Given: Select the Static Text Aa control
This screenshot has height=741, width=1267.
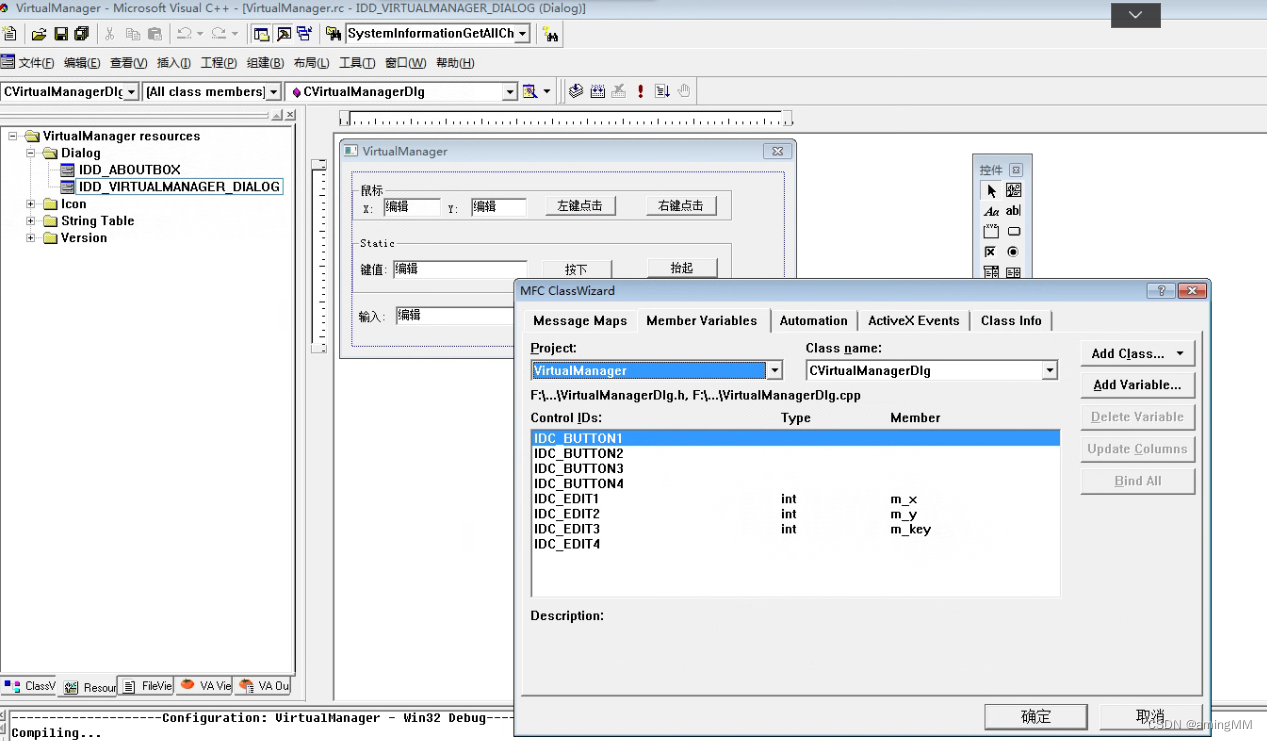Looking at the screenshot, I should pyautogui.click(x=991, y=211).
